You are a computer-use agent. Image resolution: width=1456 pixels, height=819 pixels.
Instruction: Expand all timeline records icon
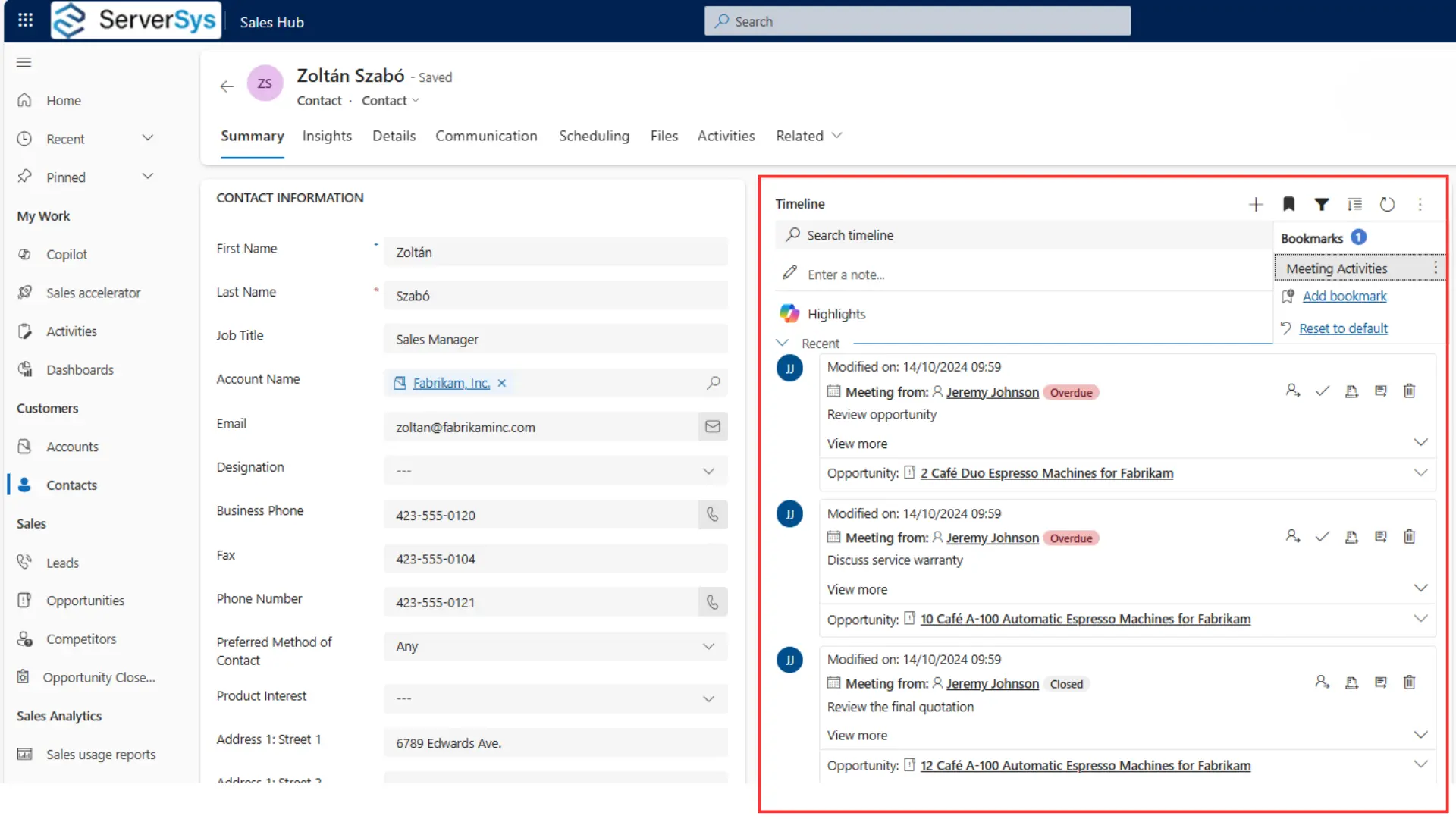point(1354,204)
